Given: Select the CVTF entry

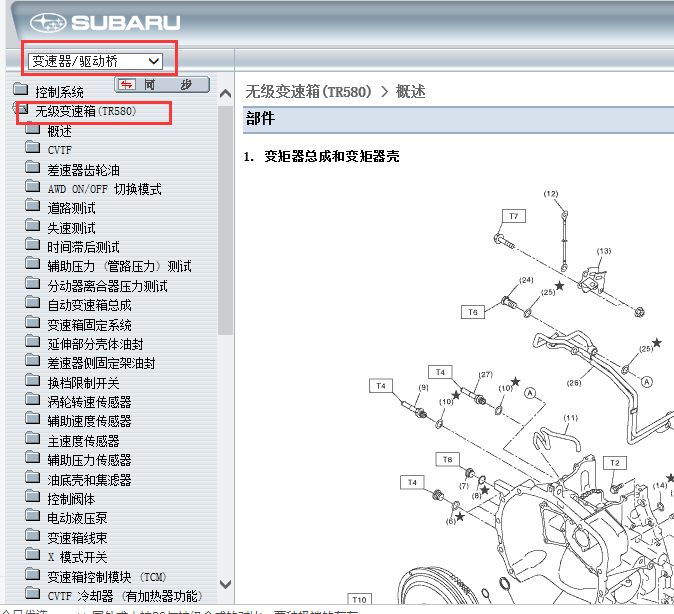Looking at the screenshot, I should (x=59, y=150).
